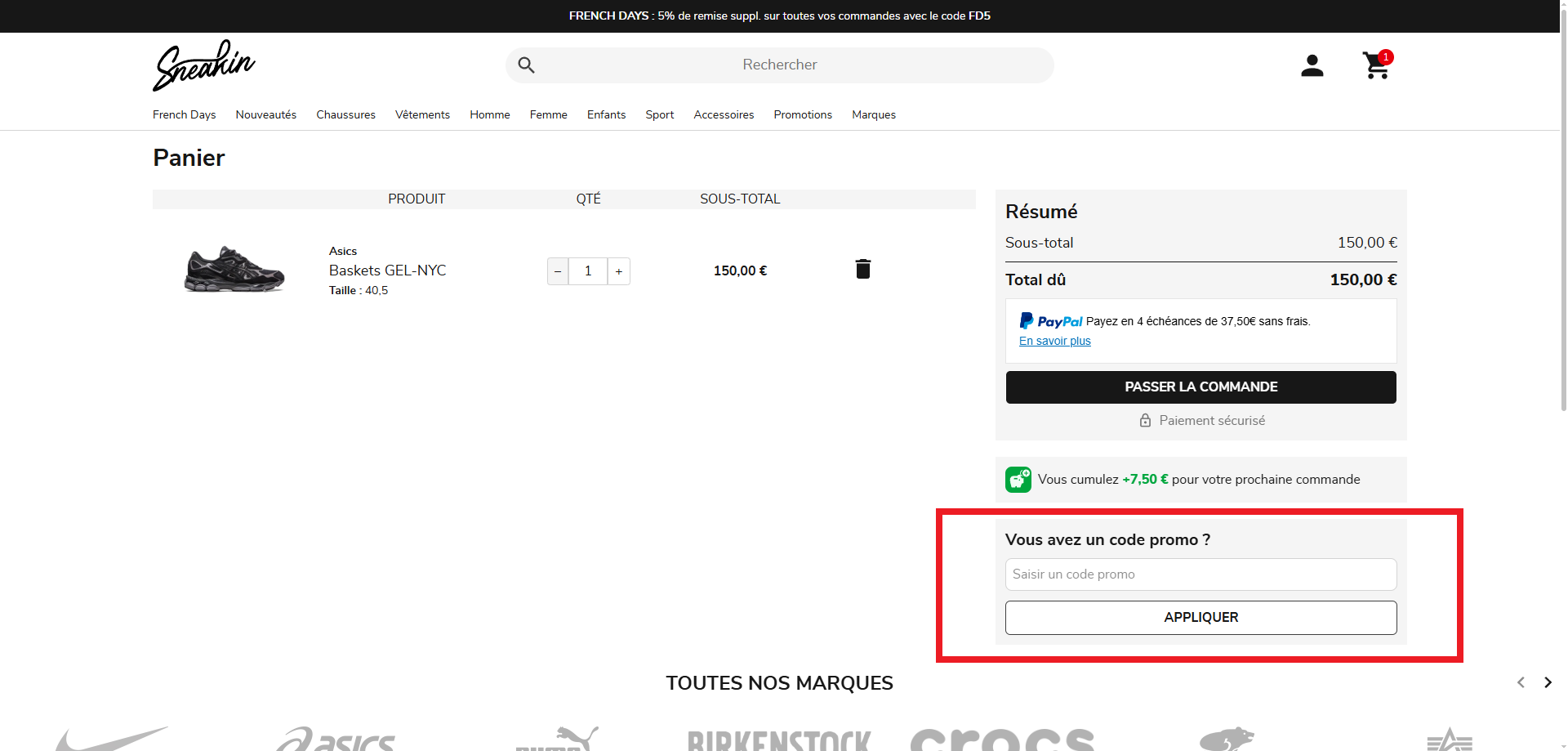Click the item subtotal 150,00 € in cart row

[x=740, y=270]
